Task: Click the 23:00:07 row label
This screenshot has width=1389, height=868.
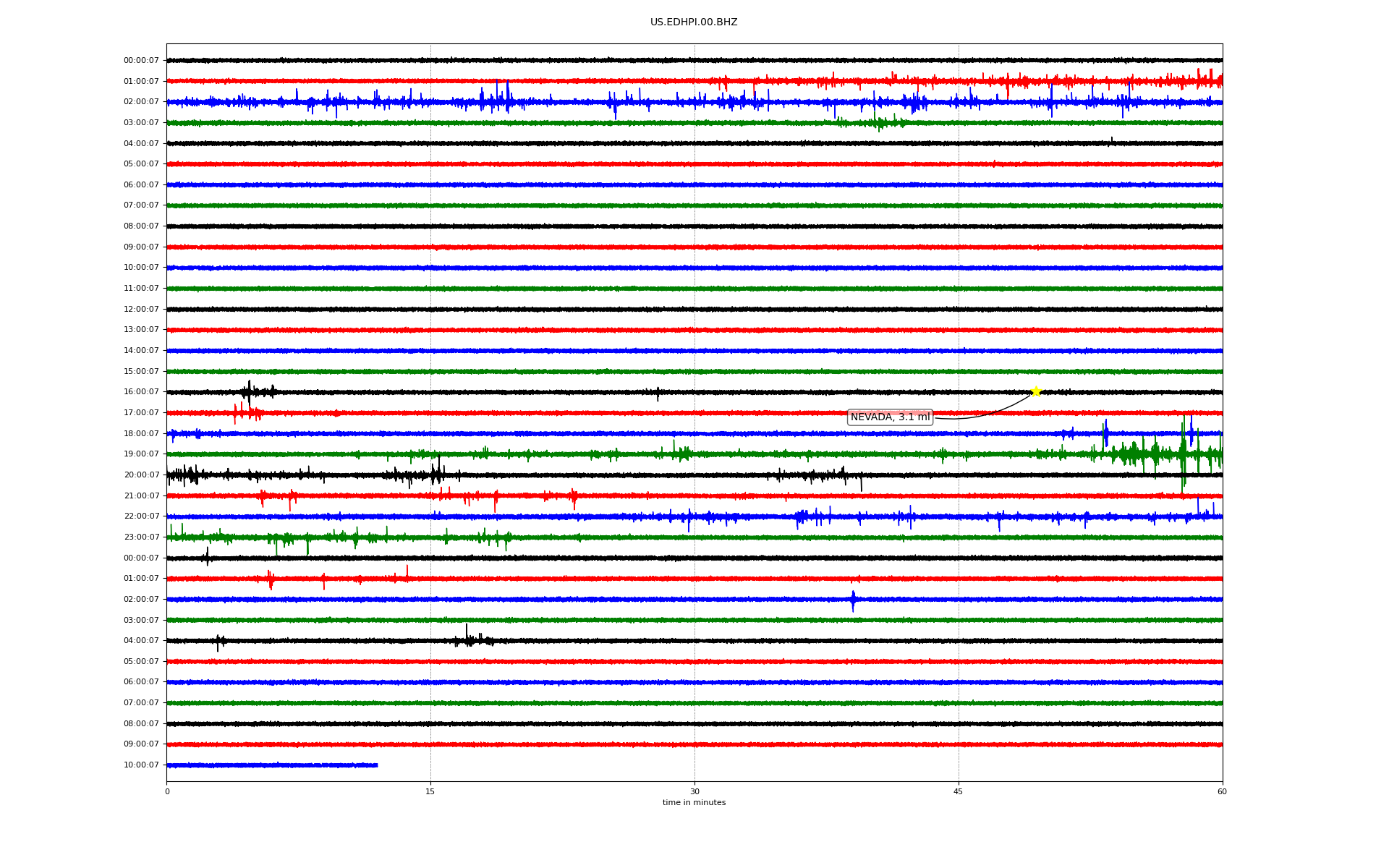Action: click(141, 537)
